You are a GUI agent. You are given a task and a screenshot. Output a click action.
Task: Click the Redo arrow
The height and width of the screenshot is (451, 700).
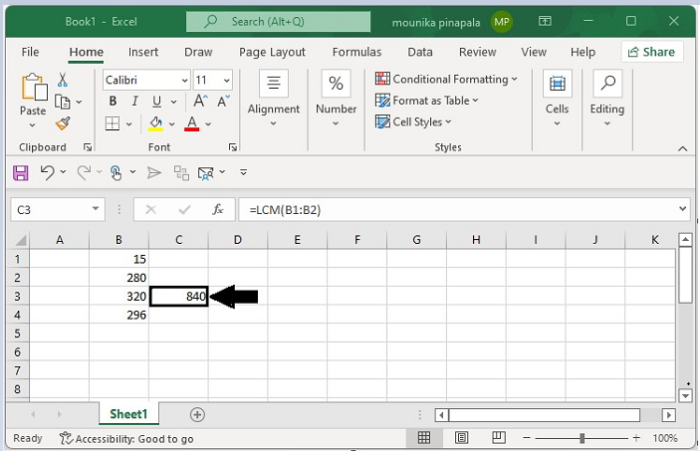coord(84,172)
